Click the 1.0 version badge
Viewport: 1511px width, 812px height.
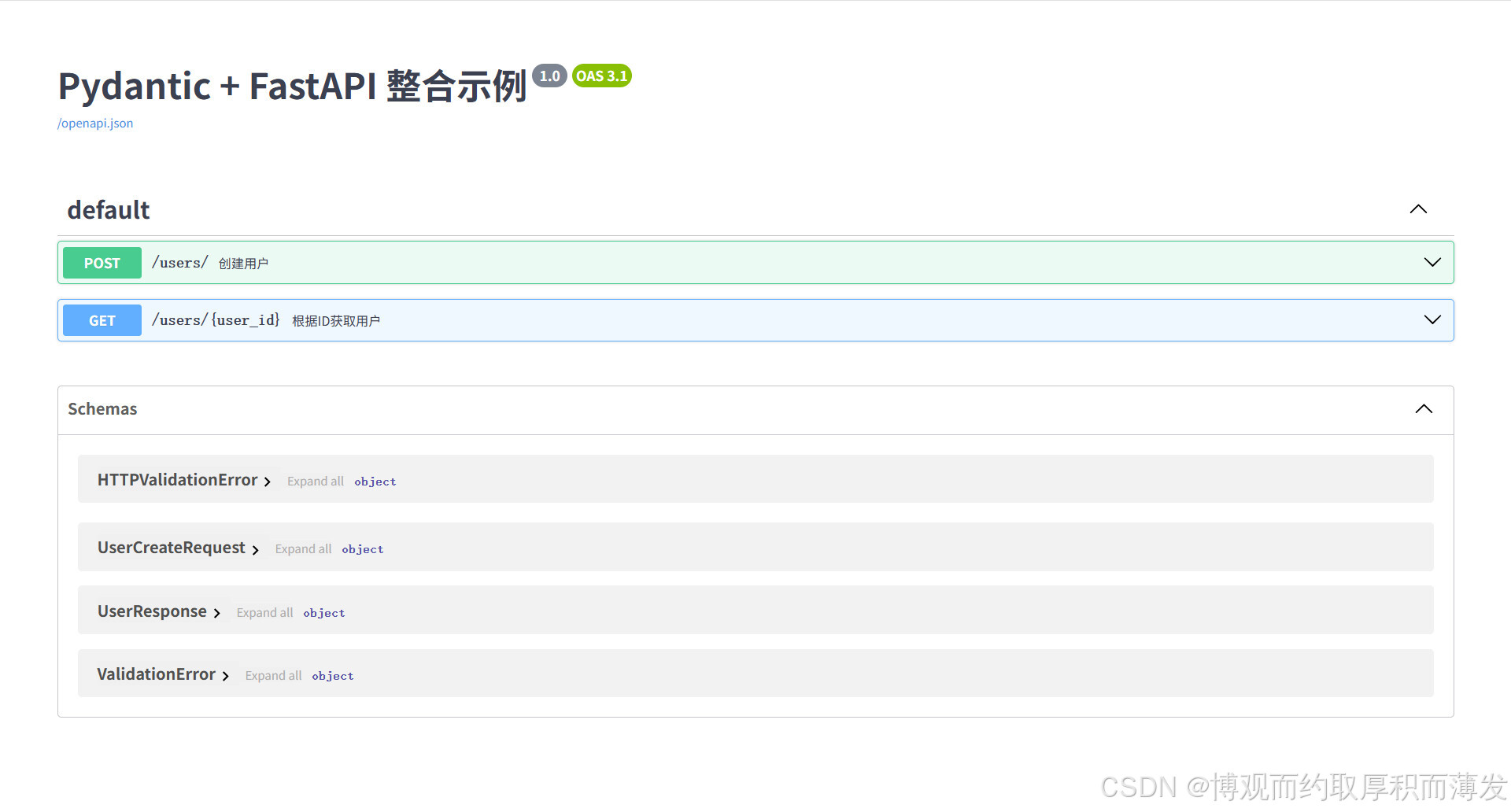549,76
